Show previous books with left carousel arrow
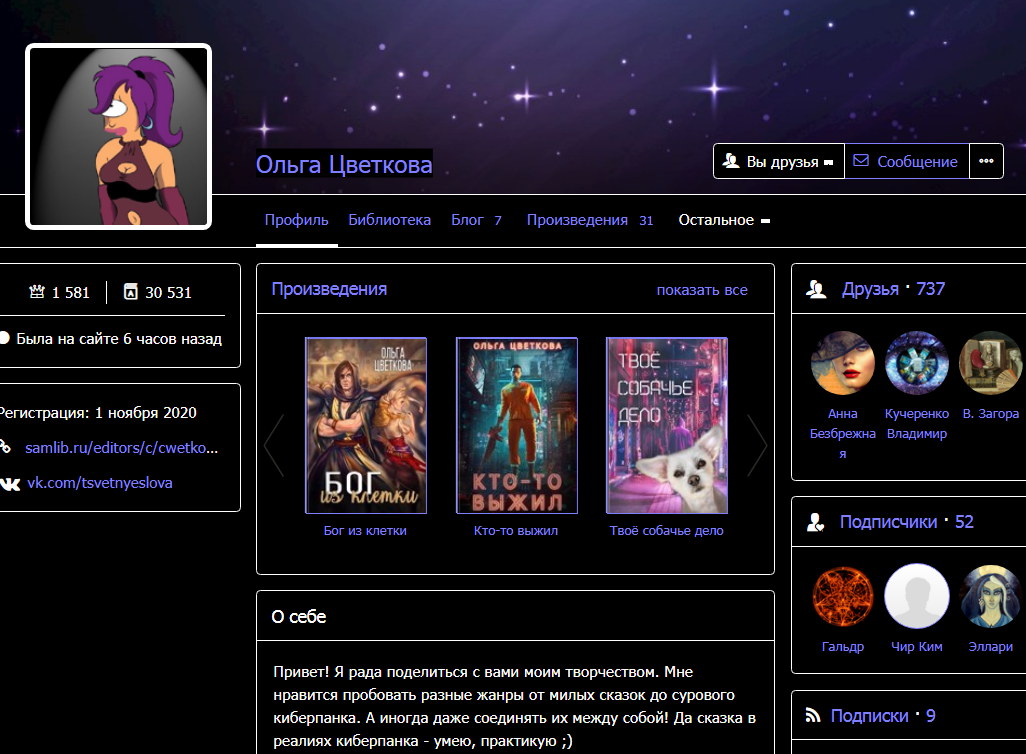The image size is (1026, 754). click(274, 445)
